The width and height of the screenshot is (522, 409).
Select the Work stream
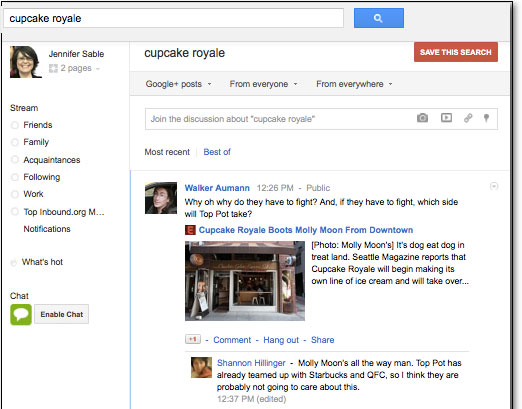(33, 194)
